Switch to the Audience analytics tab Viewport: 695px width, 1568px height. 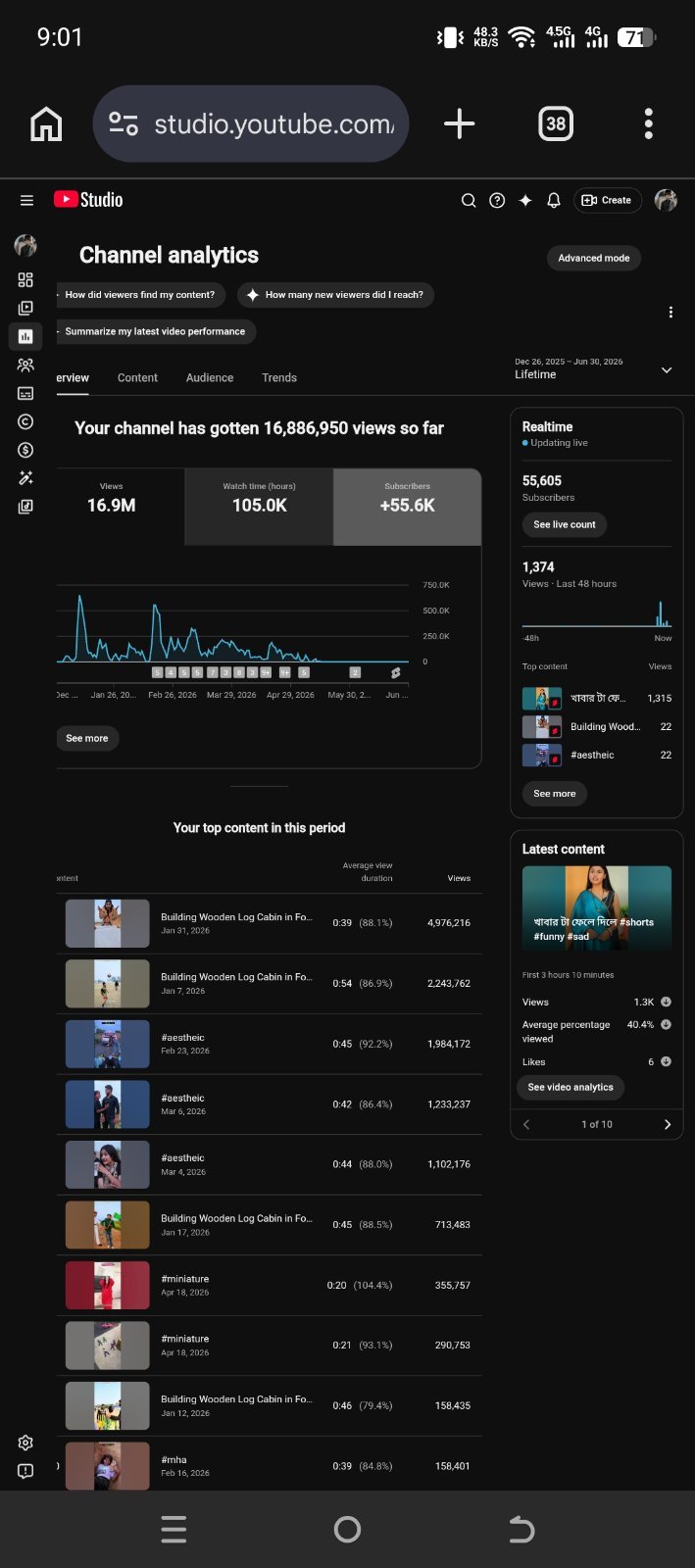click(210, 377)
